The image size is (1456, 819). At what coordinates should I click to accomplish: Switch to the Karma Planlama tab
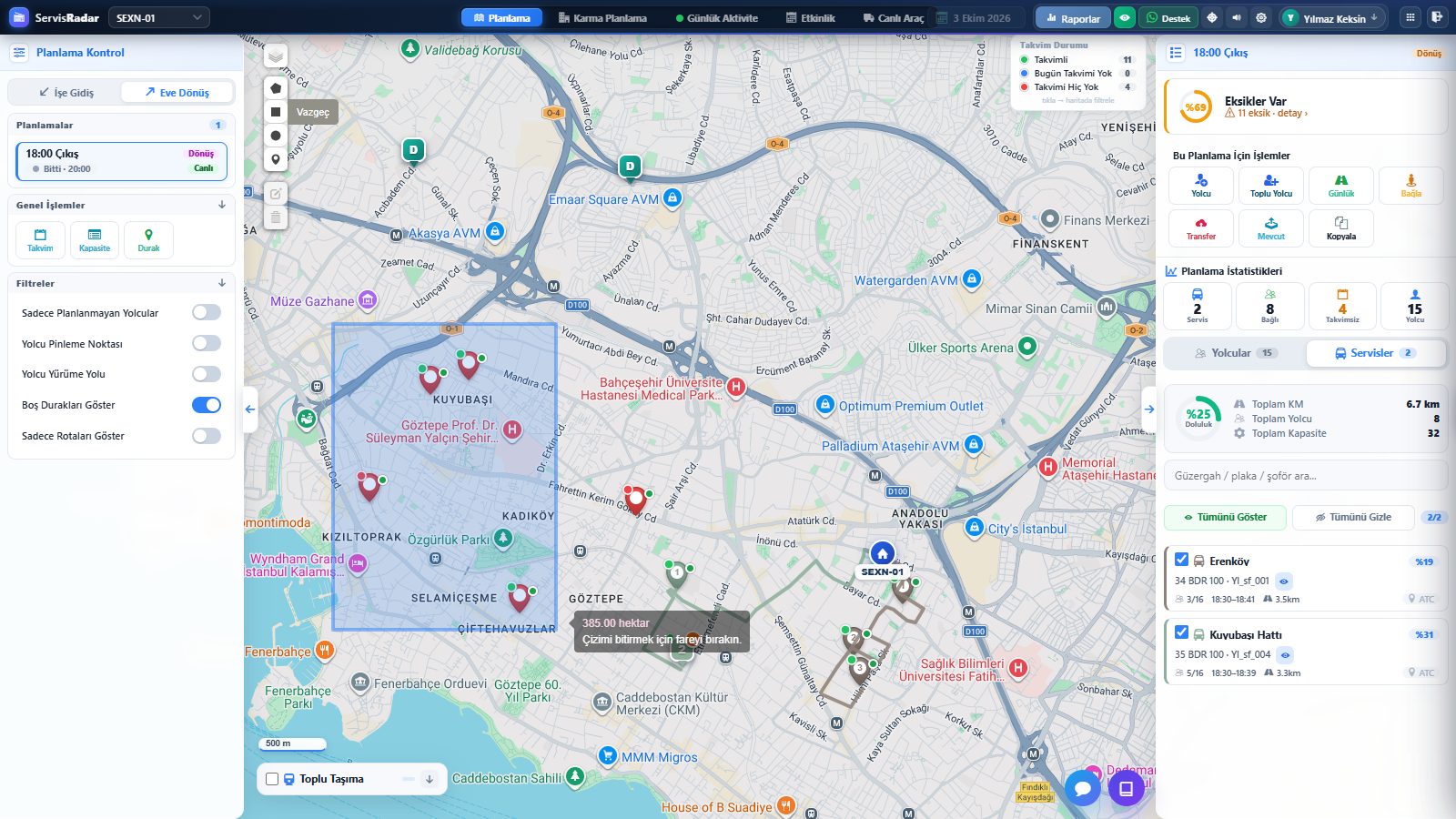coord(602,17)
